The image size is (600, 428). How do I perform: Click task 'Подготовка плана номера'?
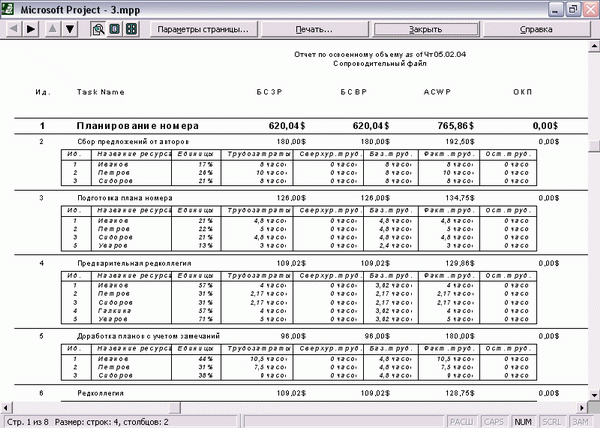125,198
